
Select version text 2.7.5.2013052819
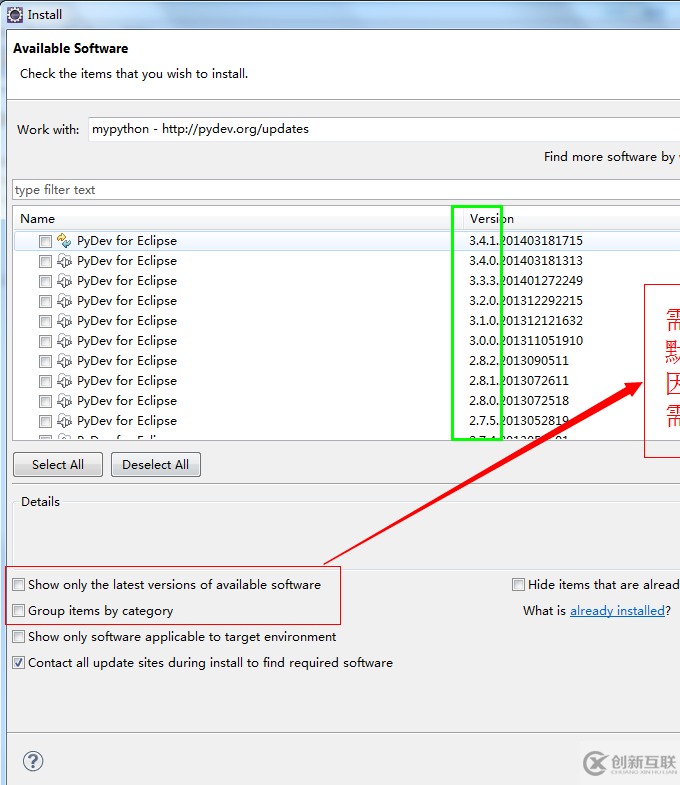[519, 421]
